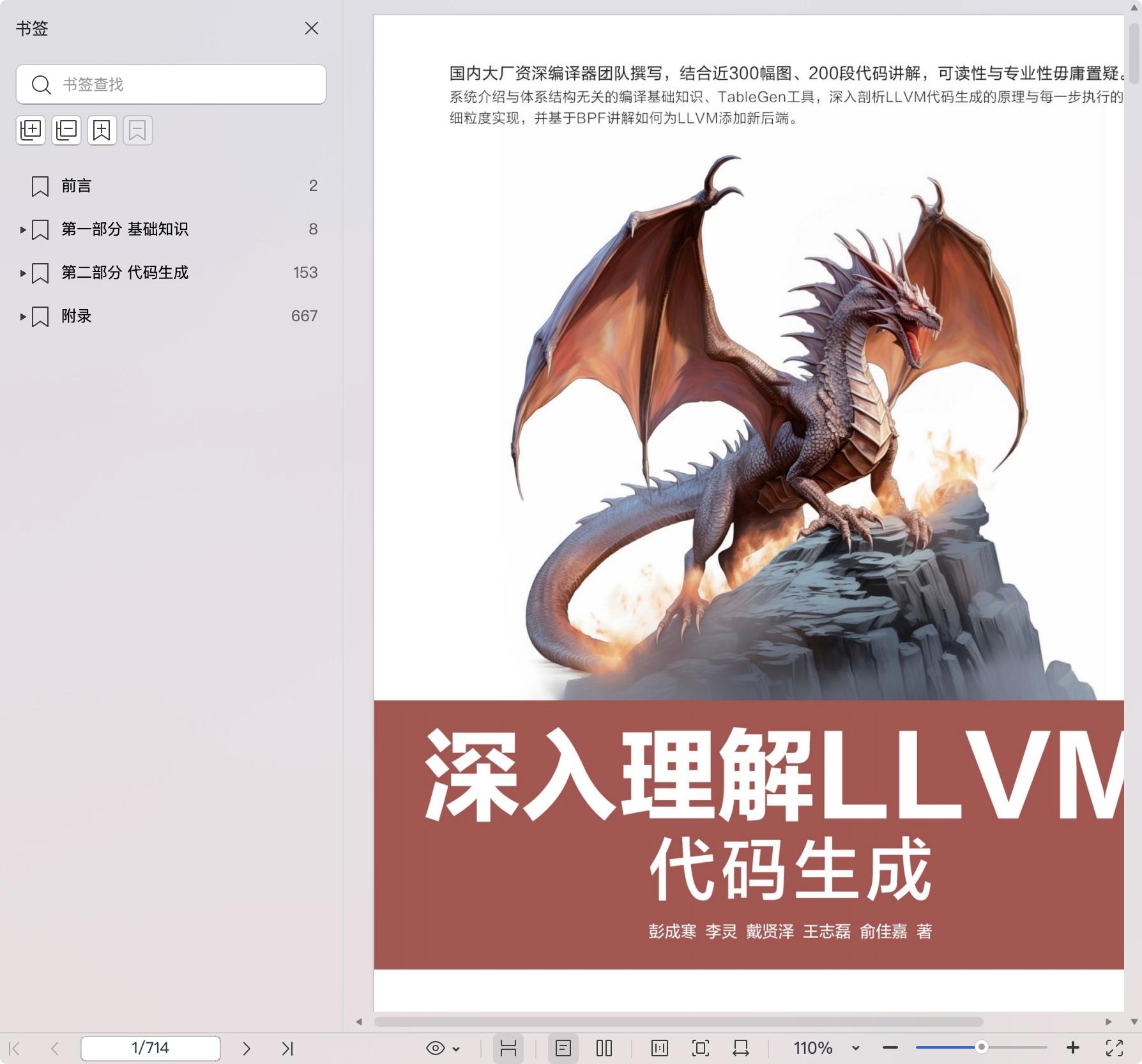Click the fit width icon

pyautogui.click(x=741, y=1048)
